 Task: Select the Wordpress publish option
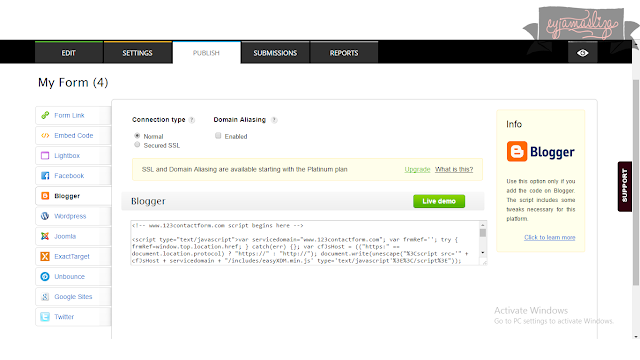(x=73, y=216)
